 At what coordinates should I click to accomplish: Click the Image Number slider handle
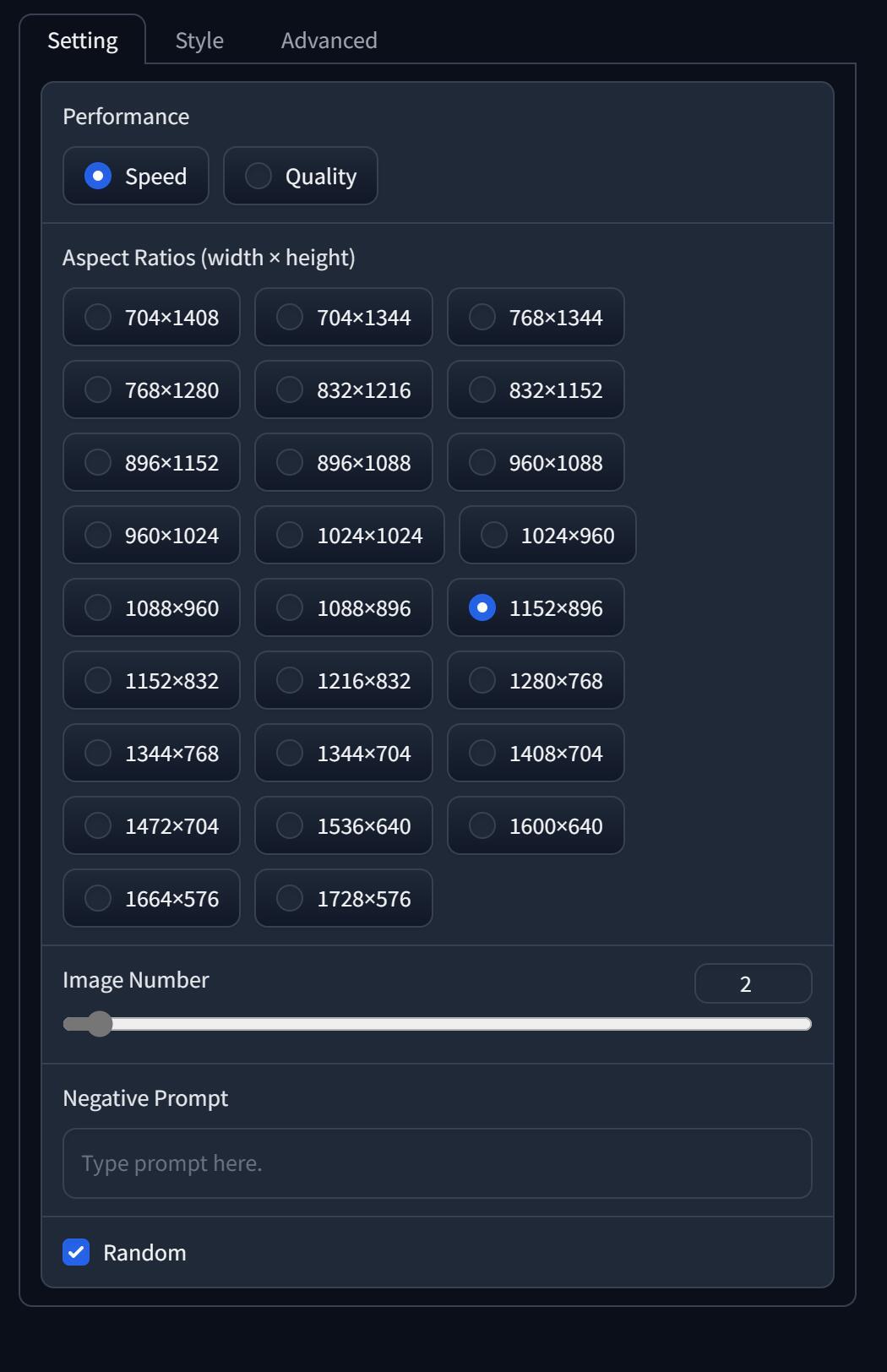100,1024
